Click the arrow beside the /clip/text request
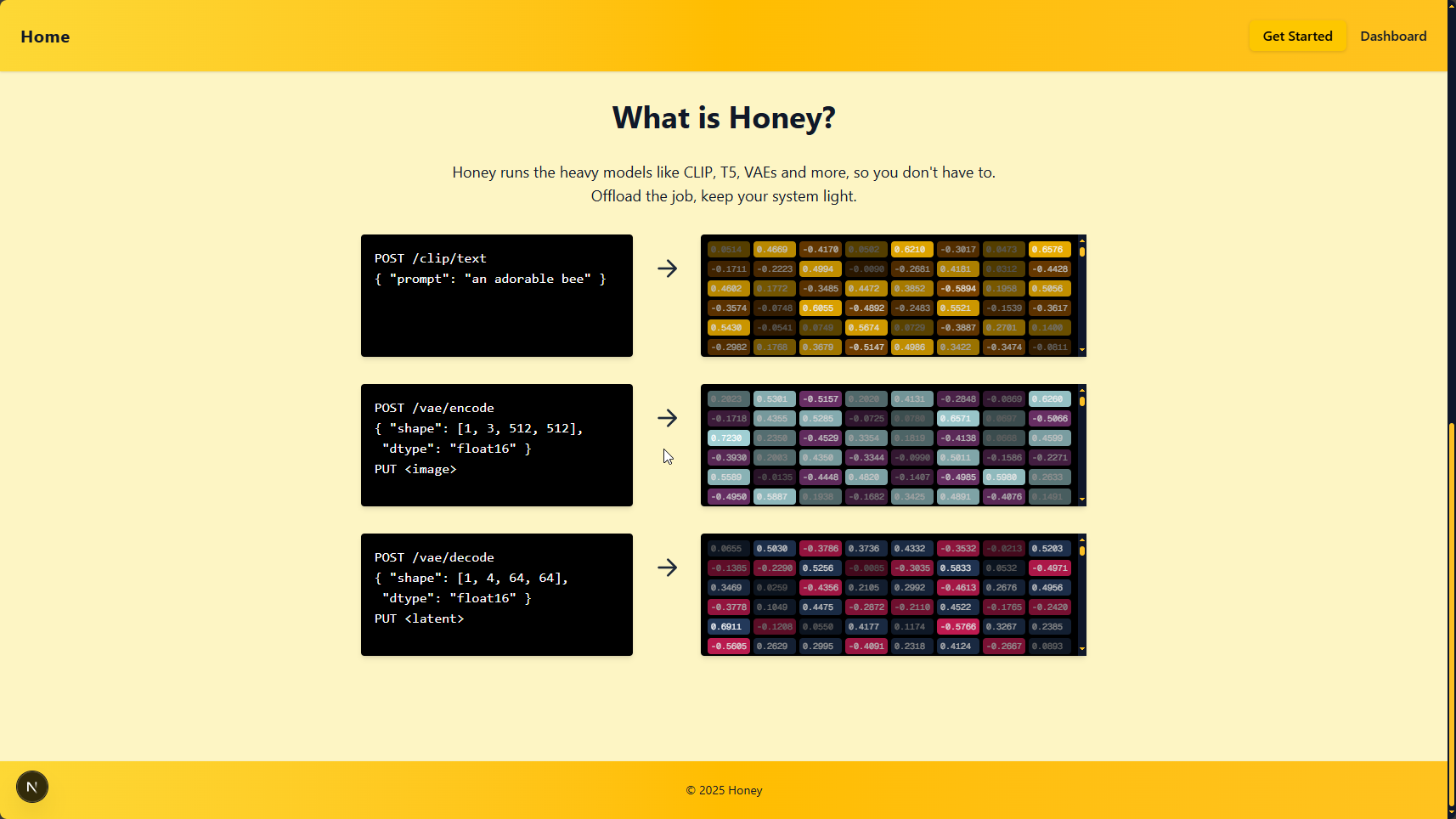Screen dimensions: 1456x819 pyautogui.click(x=667, y=268)
